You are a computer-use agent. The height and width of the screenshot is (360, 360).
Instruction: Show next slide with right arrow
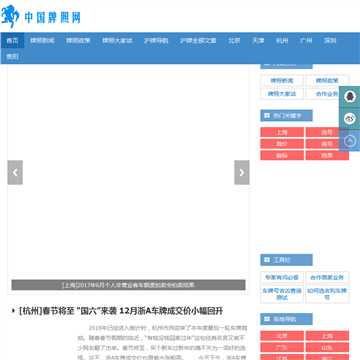click(242, 172)
